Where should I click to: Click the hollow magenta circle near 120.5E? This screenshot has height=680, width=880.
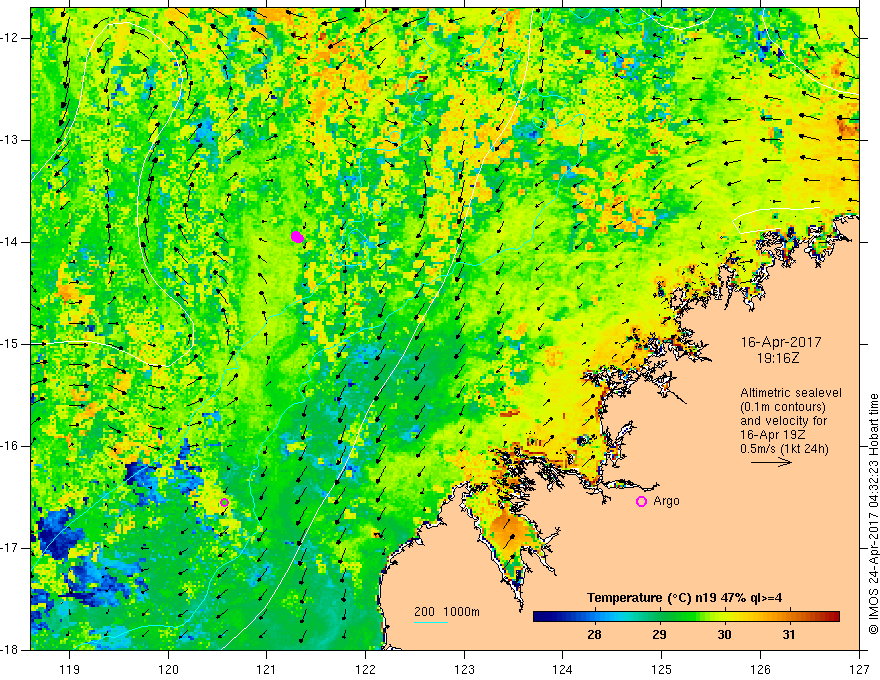pos(224,503)
